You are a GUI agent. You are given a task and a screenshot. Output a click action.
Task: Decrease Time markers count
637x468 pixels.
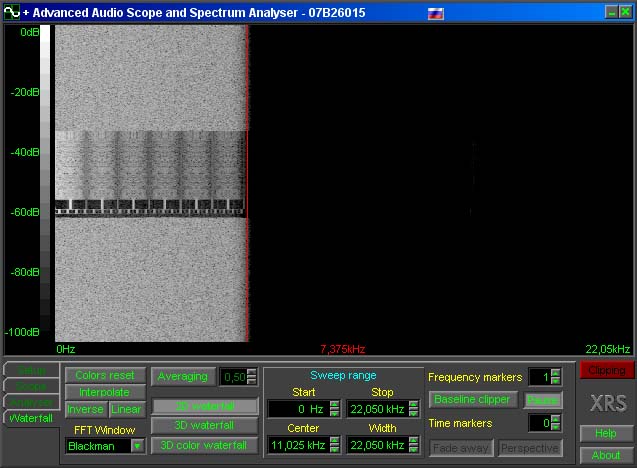[x=556, y=427]
